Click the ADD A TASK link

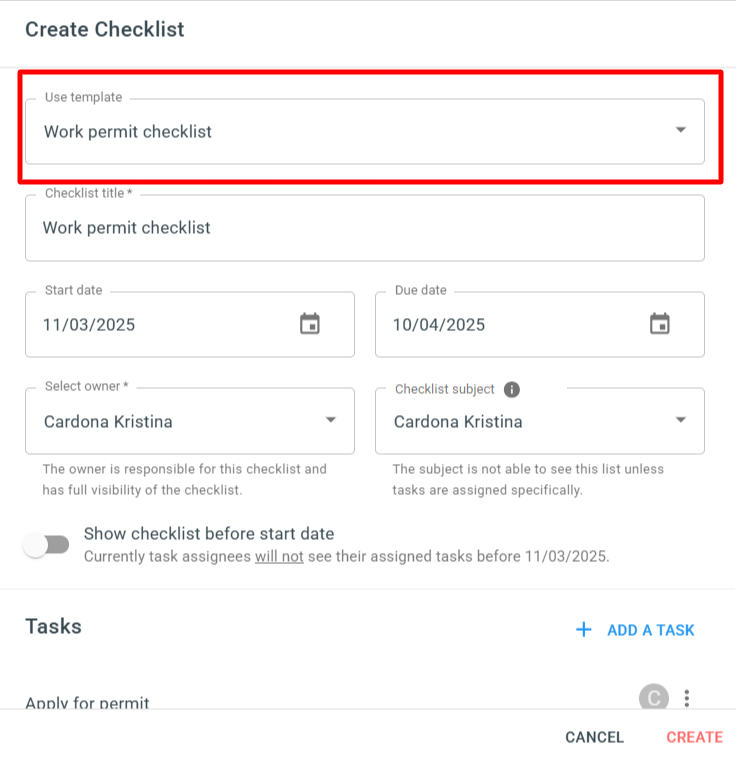pyautogui.click(x=651, y=630)
